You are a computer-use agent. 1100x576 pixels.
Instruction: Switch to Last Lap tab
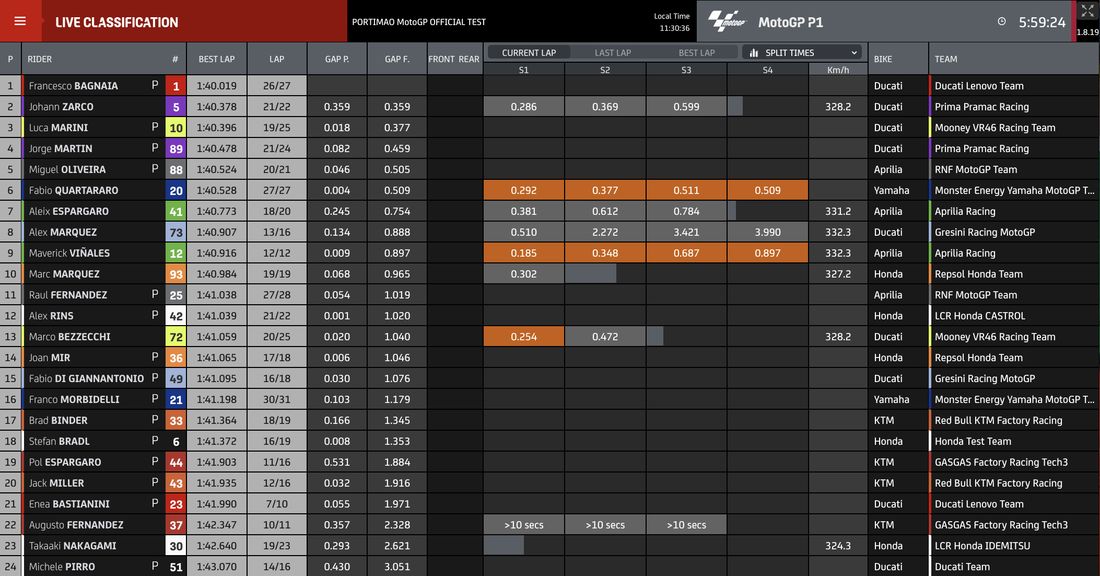click(612, 53)
